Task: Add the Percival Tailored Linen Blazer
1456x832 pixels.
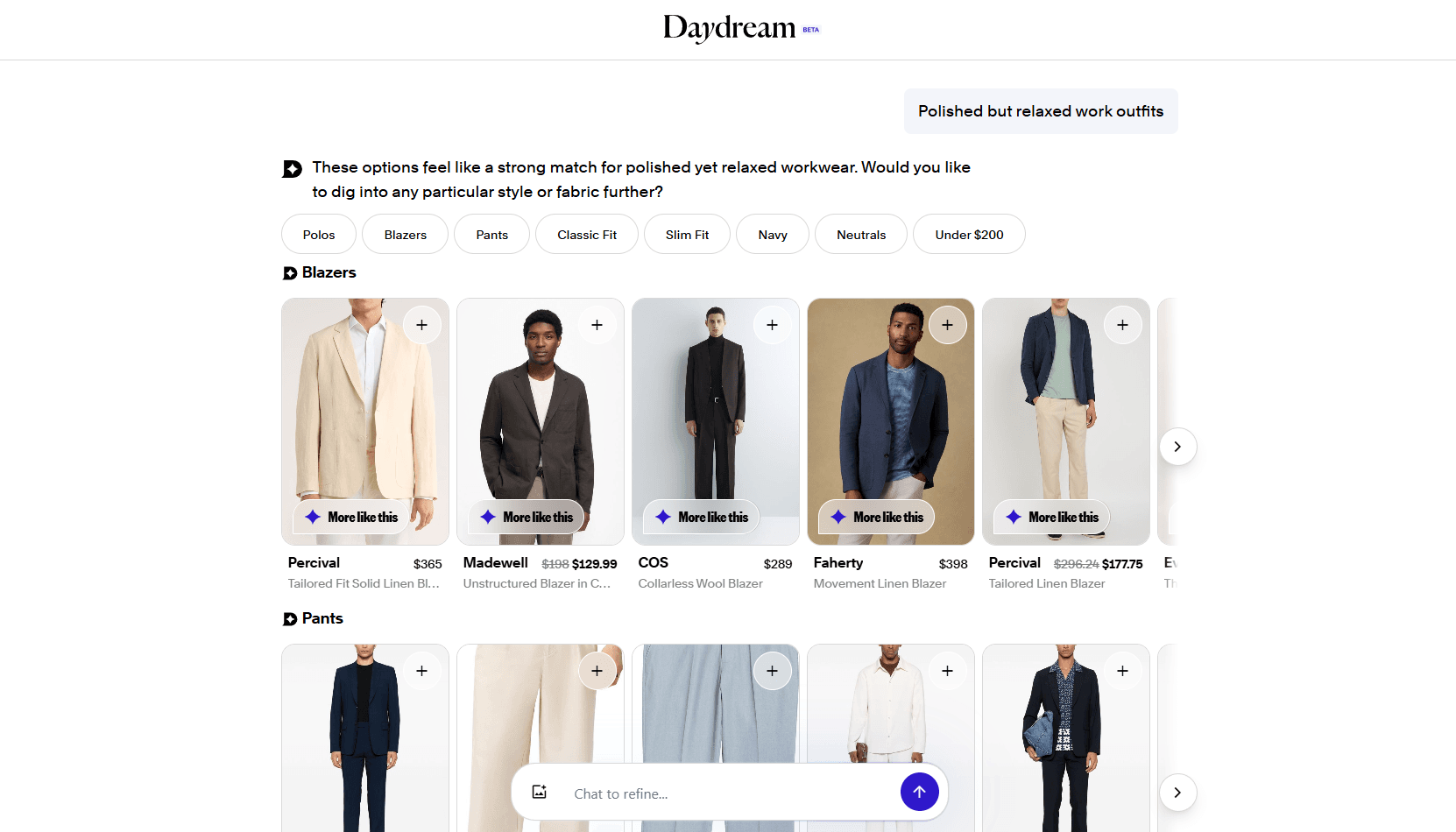Action: [x=1122, y=325]
